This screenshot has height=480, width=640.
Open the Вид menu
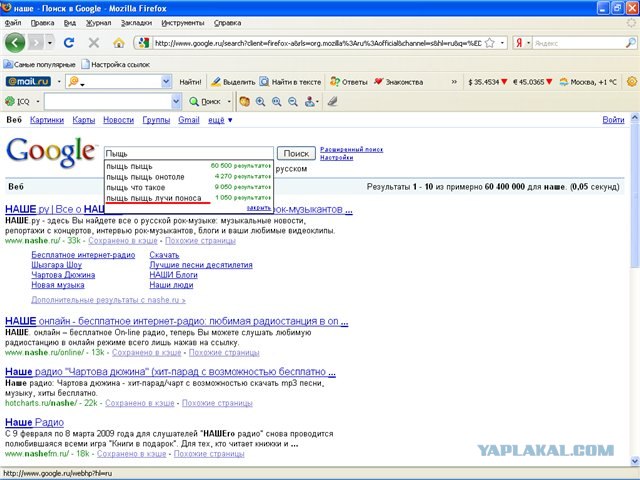(x=69, y=23)
